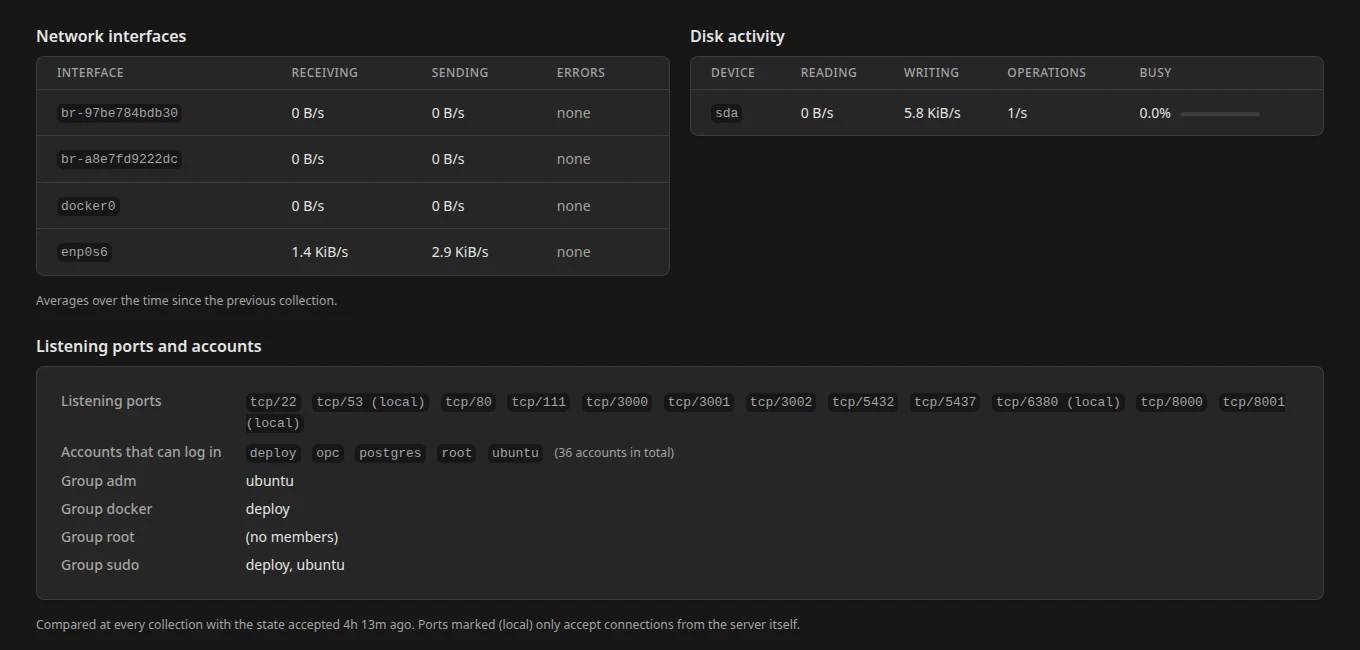Click the ubuntu account tag
Image resolution: width=1360 pixels, height=650 pixels.
tap(515, 453)
